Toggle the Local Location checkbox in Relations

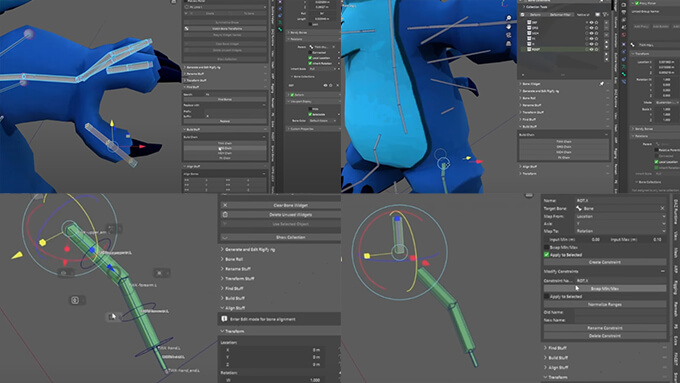pyautogui.click(x=310, y=58)
